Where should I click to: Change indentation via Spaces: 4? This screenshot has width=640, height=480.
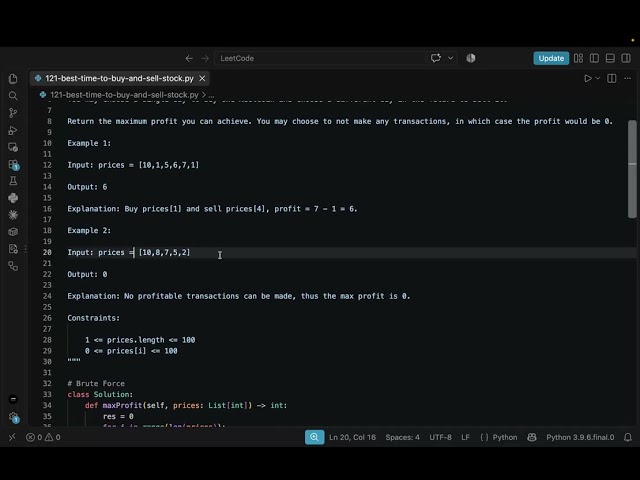[402, 437]
